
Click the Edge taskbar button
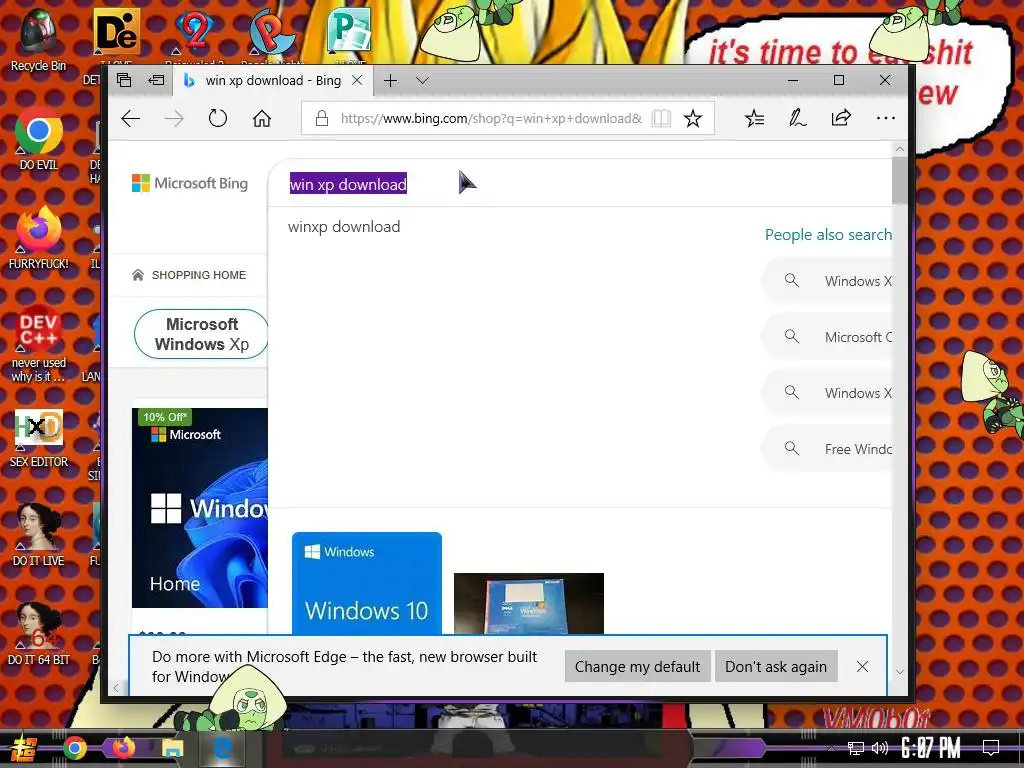[x=222, y=748]
